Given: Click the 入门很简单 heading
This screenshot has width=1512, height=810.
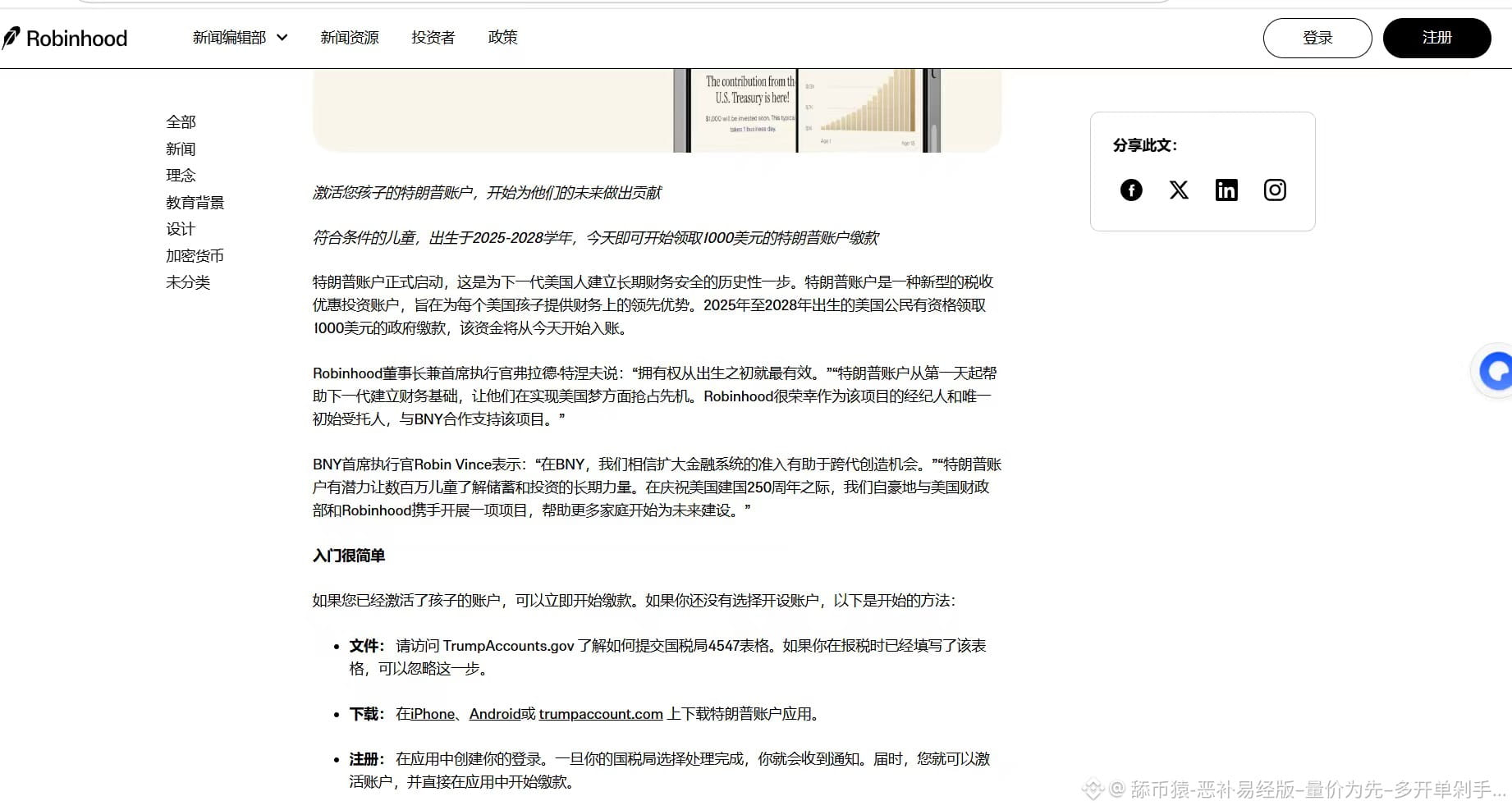Looking at the screenshot, I should coord(349,556).
